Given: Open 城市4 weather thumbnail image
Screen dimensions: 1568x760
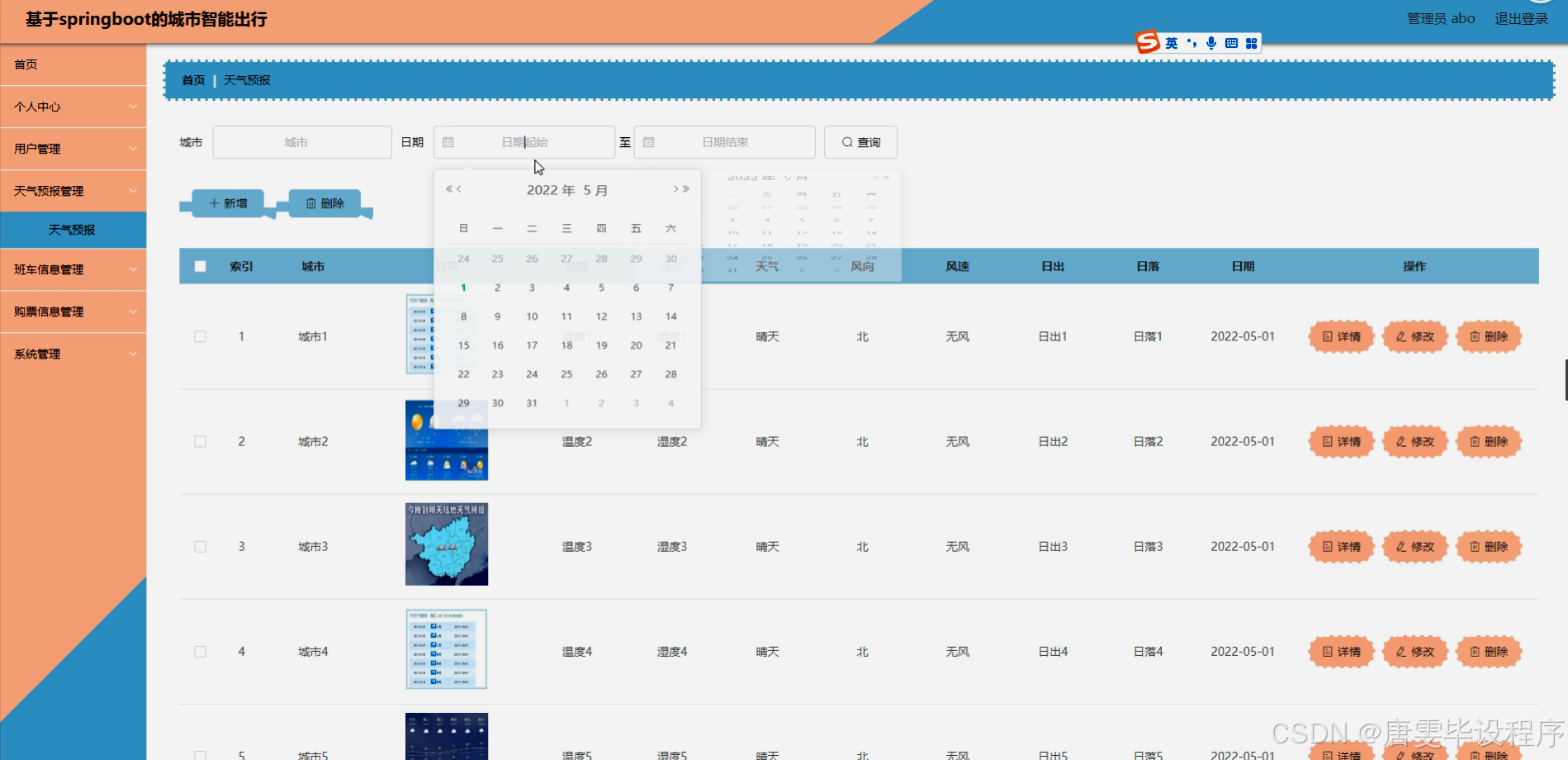Looking at the screenshot, I should click(x=447, y=649).
